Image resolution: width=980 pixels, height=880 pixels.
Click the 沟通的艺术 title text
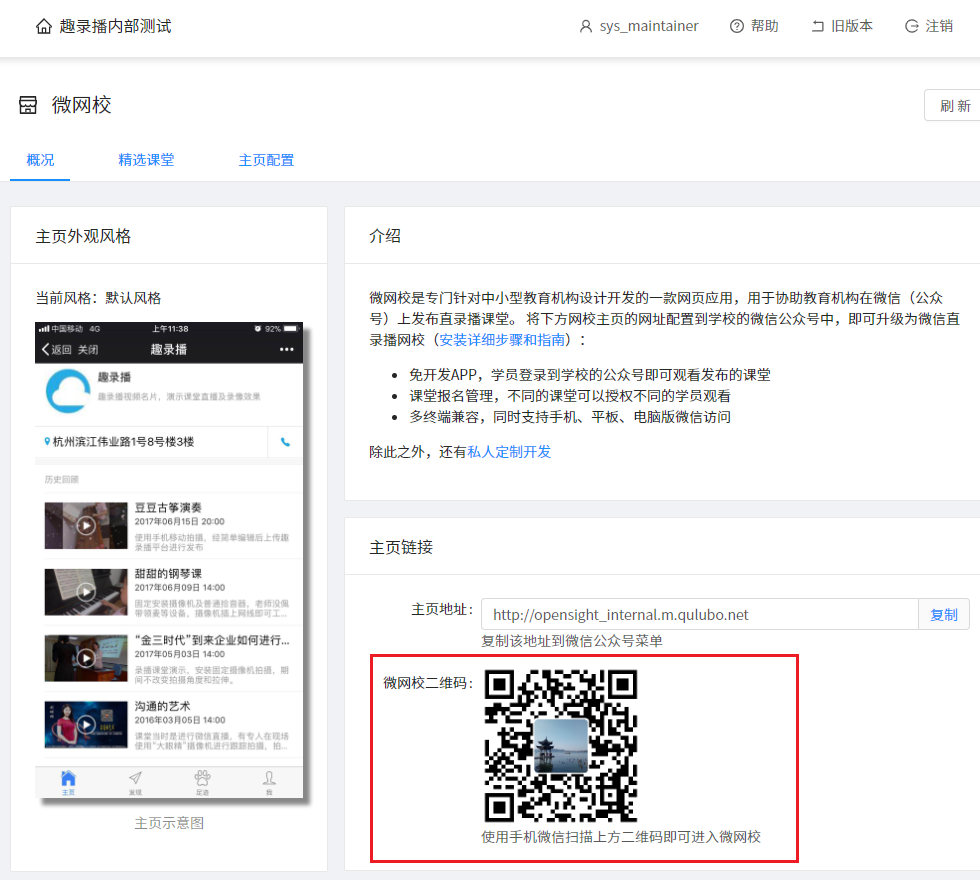point(162,706)
